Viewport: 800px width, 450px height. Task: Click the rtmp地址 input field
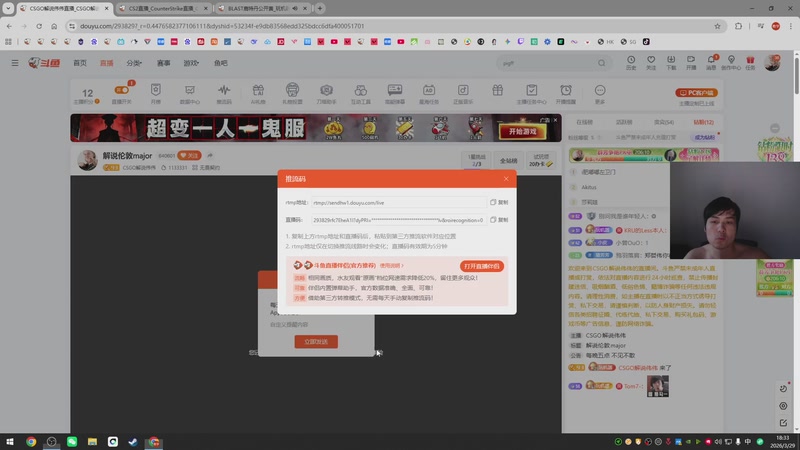[398, 203]
